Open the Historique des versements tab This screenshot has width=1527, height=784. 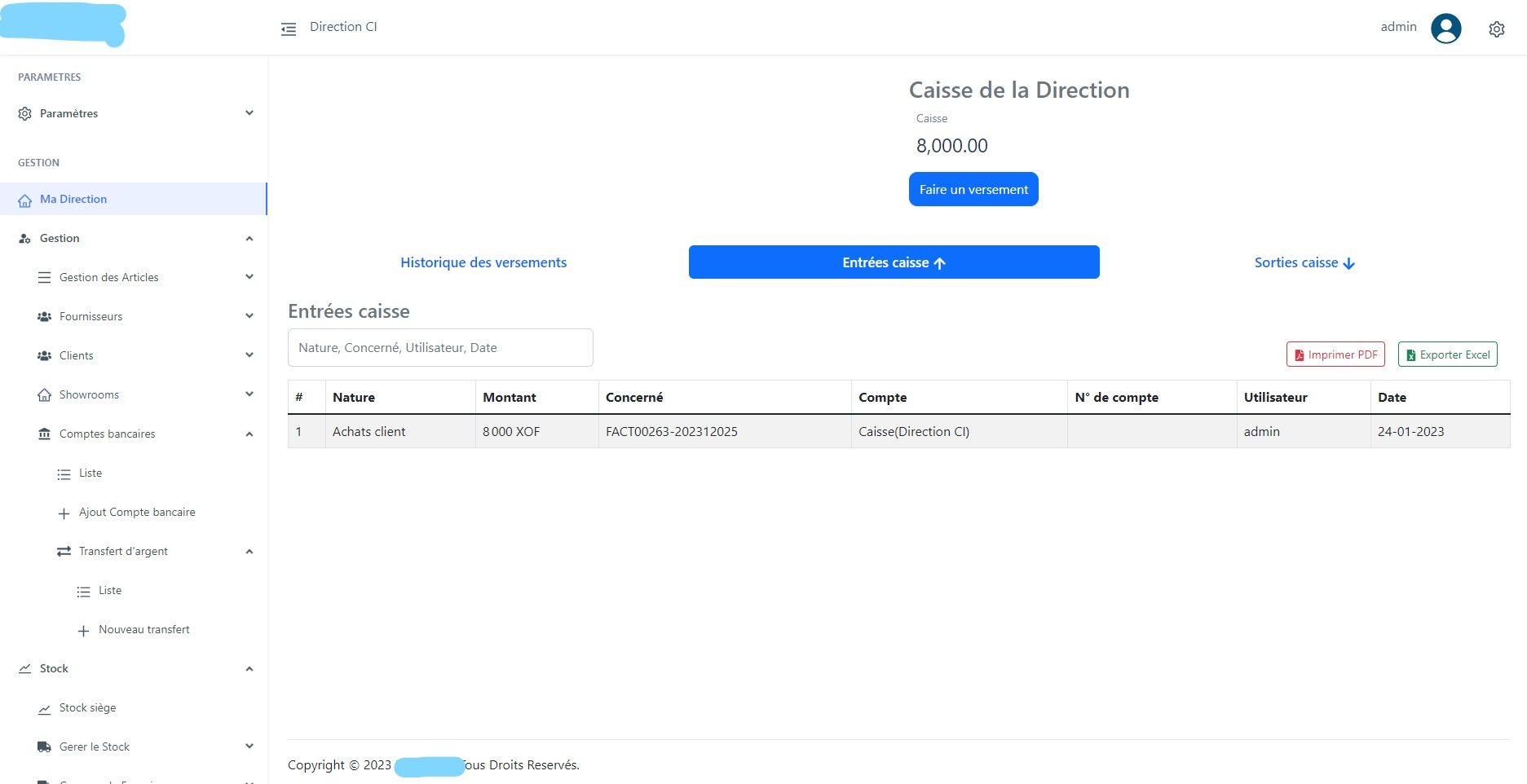pos(483,262)
